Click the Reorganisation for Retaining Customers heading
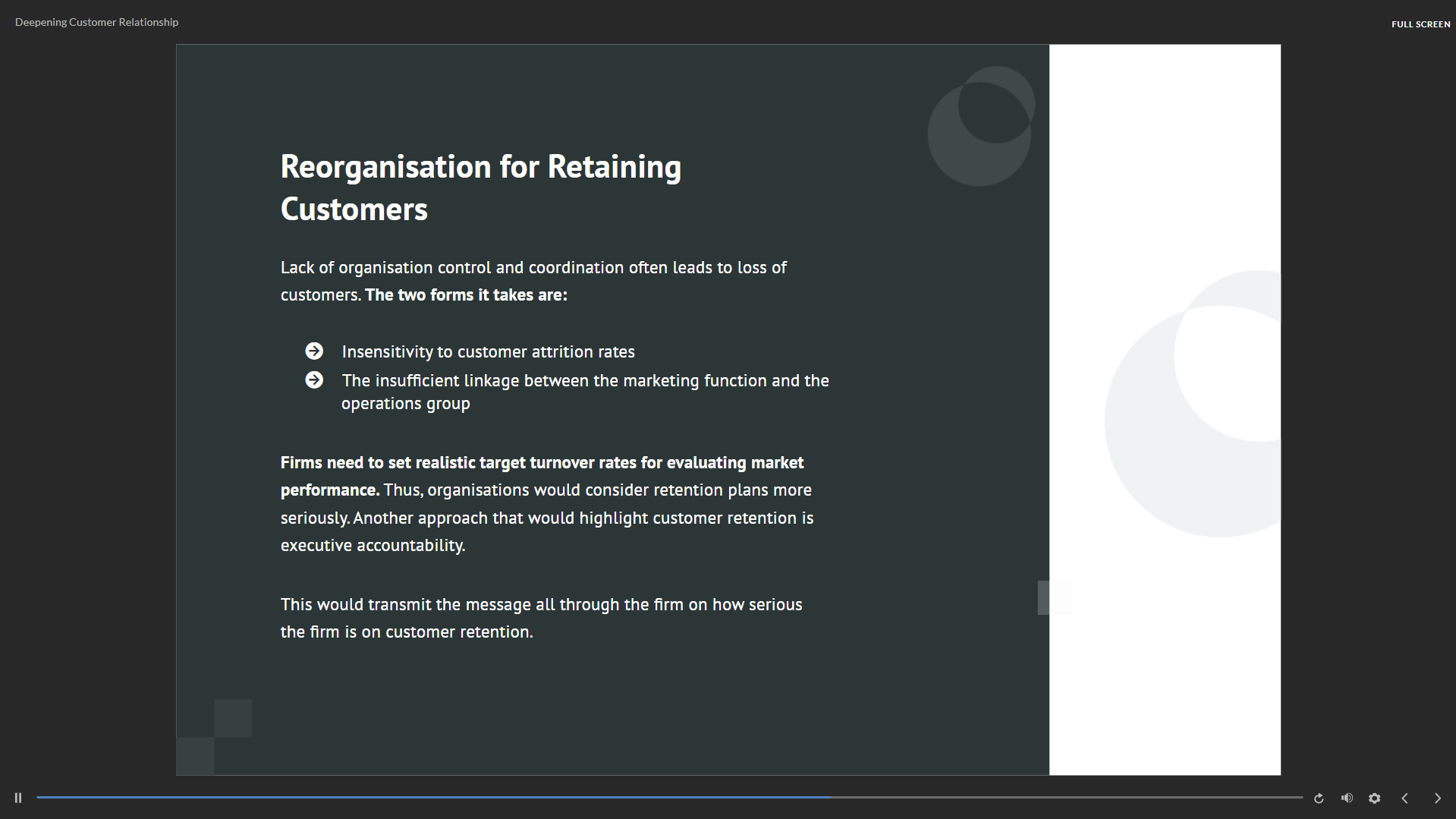Viewport: 1456px width, 819px height. coord(480,187)
